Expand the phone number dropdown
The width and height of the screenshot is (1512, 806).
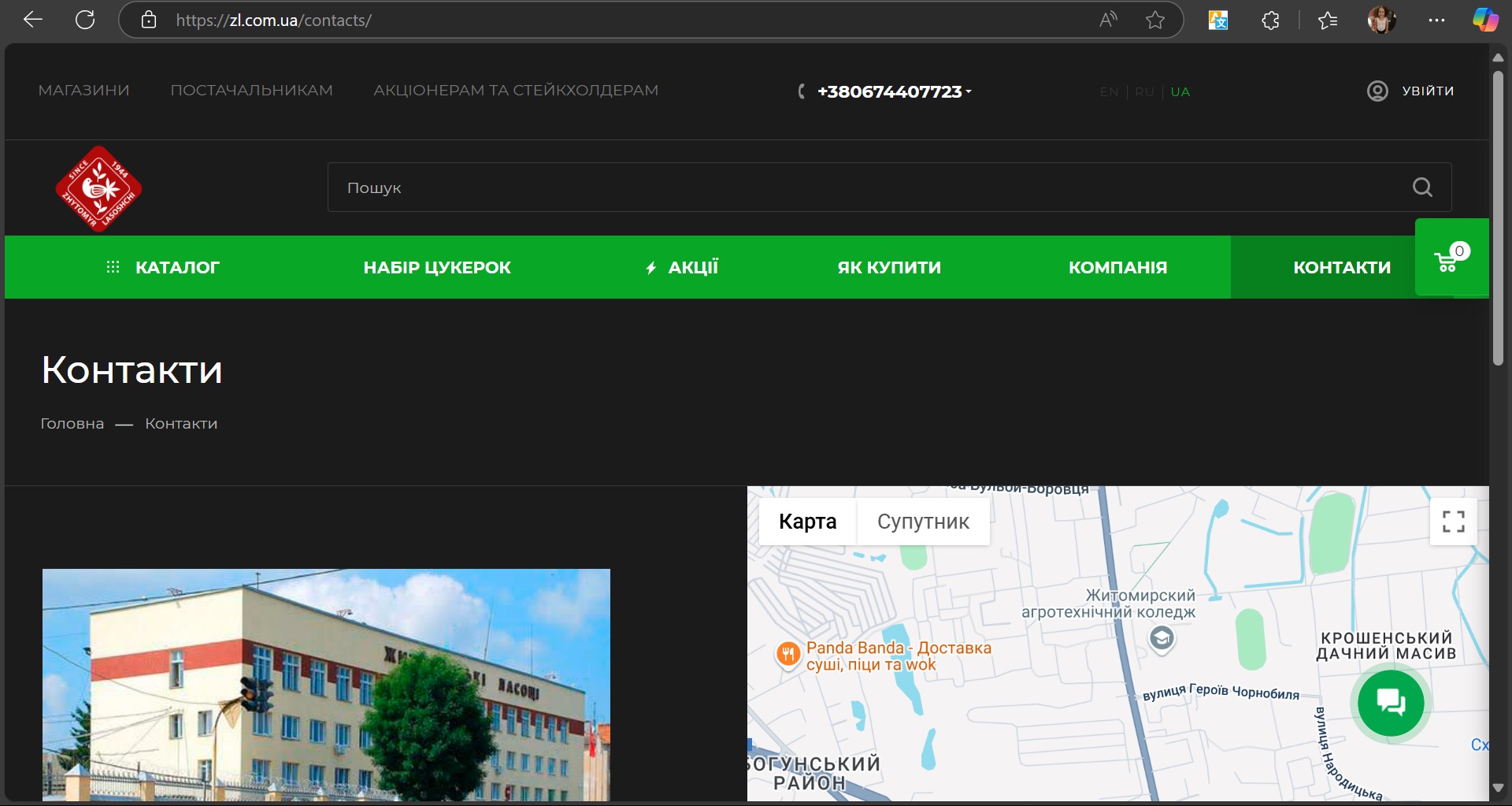969,92
